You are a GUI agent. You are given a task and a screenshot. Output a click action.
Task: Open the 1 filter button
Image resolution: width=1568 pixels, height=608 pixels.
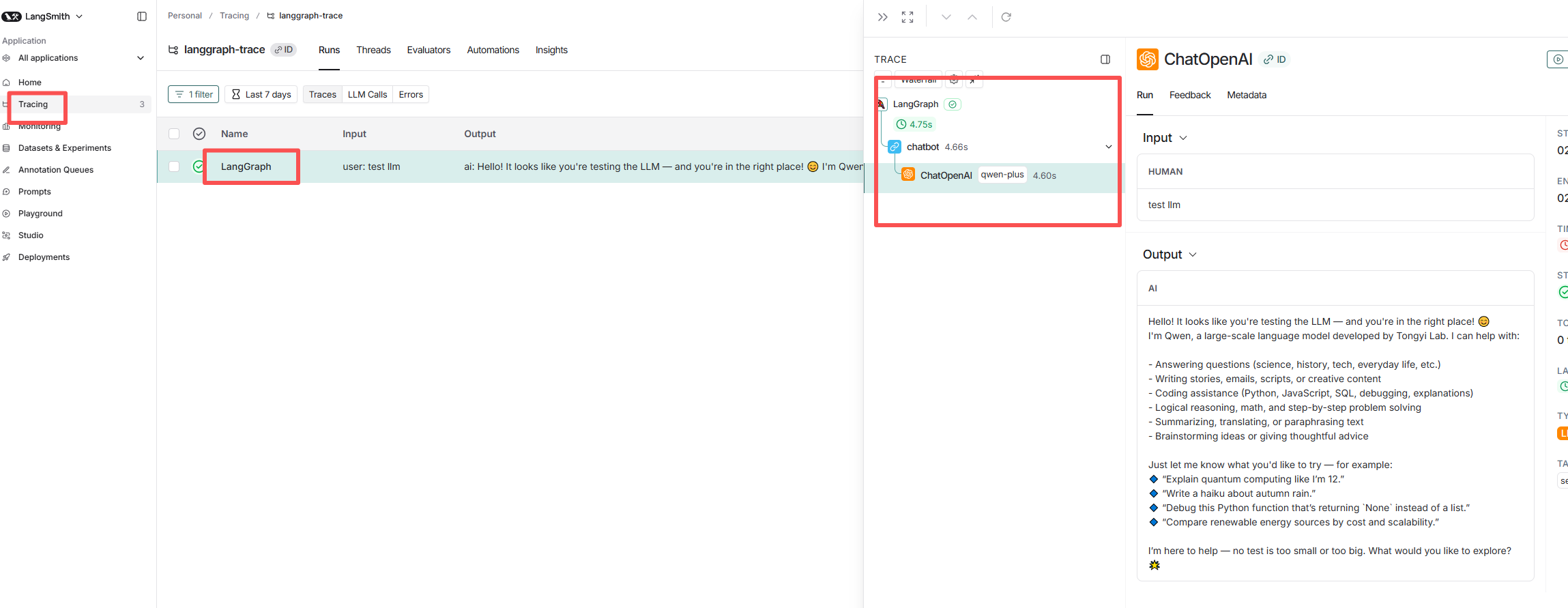click(x=194, y=94)
